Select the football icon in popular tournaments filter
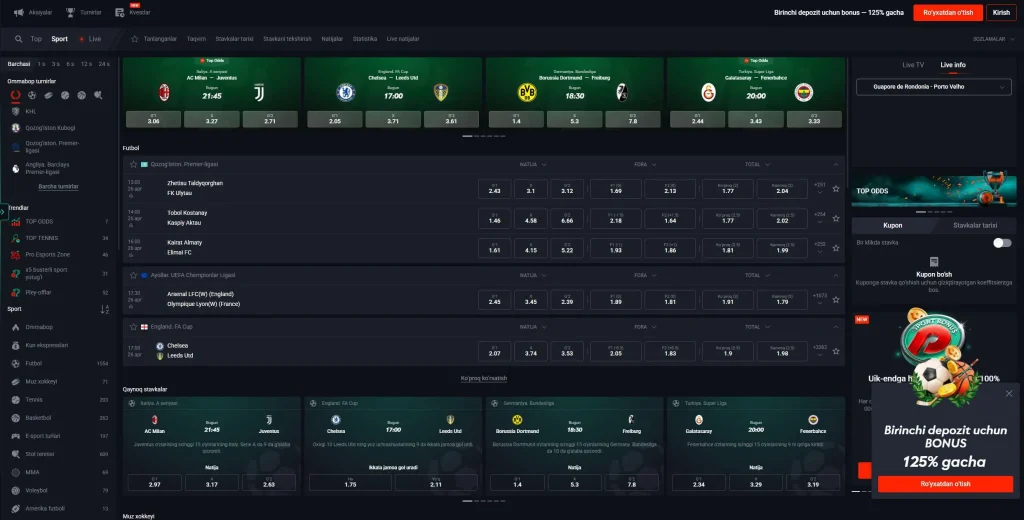Screen dimensions: 1024x520 pos(32,95)
